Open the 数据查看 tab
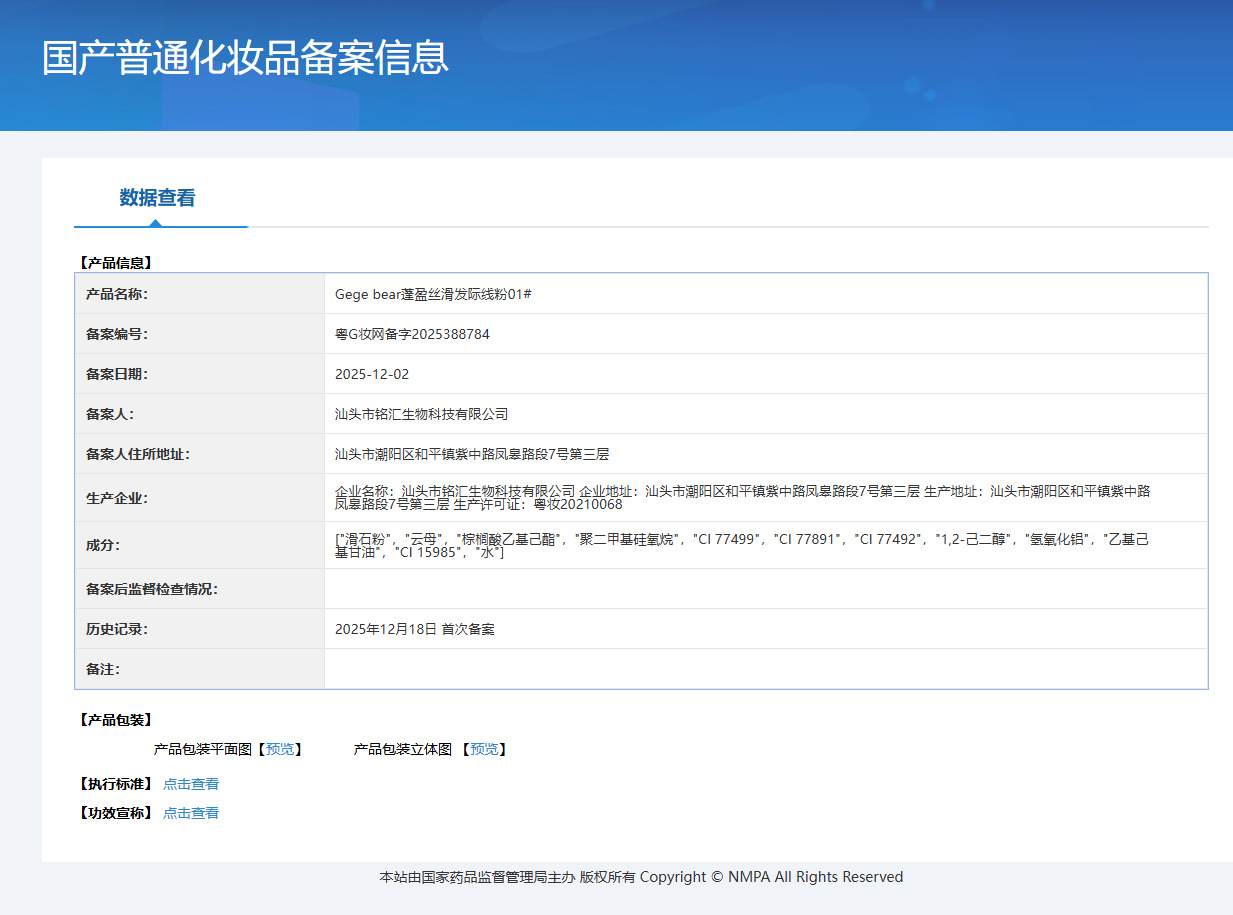The image size is (1233, 915). pos(158,198)
